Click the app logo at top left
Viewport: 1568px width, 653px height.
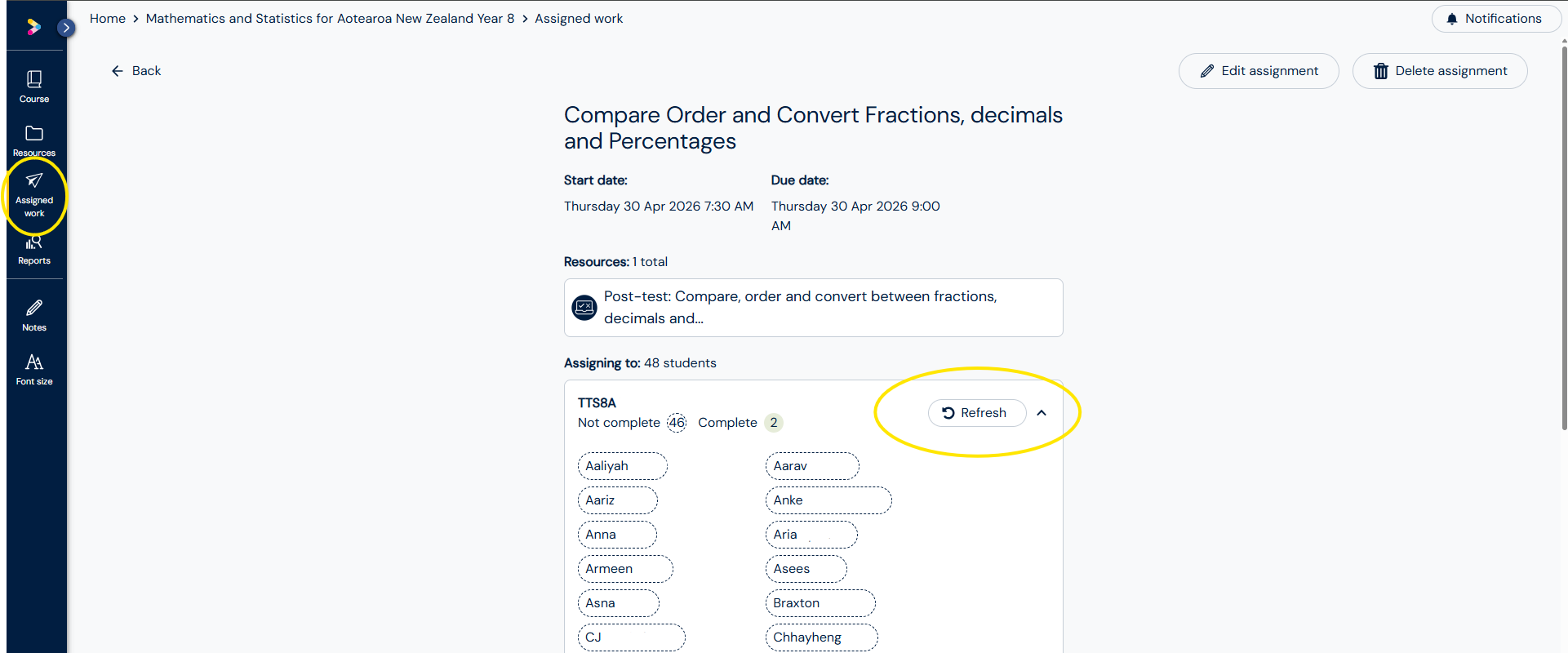click(33, 27)
